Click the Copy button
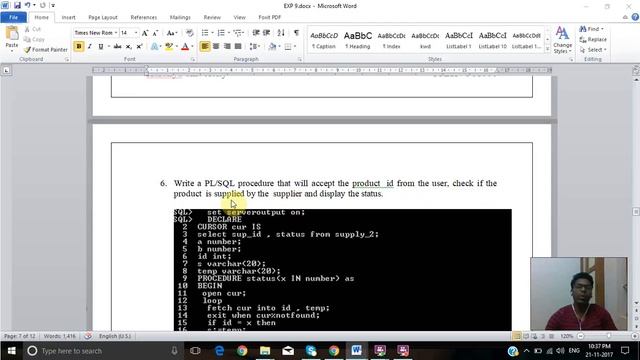Viewport: 640px width, 360px height. coord(34,39)
